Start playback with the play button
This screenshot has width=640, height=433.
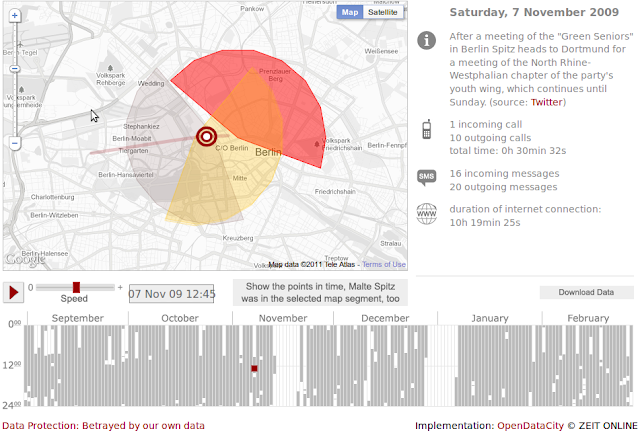pos(13,293)
